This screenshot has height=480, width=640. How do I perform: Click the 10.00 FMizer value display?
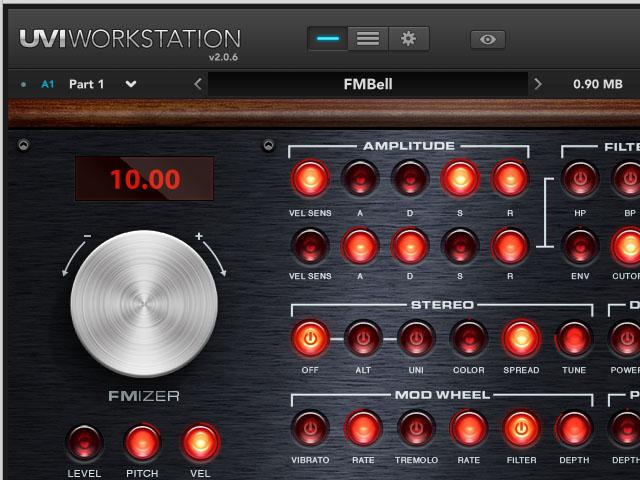[144, 179]
